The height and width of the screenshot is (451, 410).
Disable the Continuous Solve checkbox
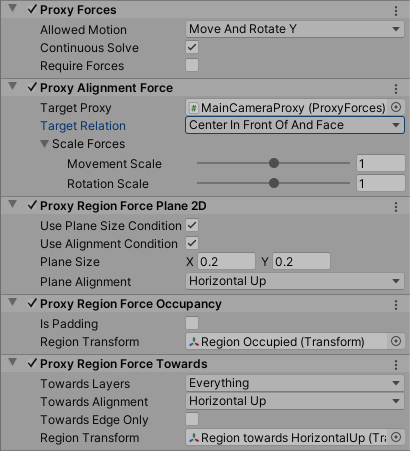[192, 47]
